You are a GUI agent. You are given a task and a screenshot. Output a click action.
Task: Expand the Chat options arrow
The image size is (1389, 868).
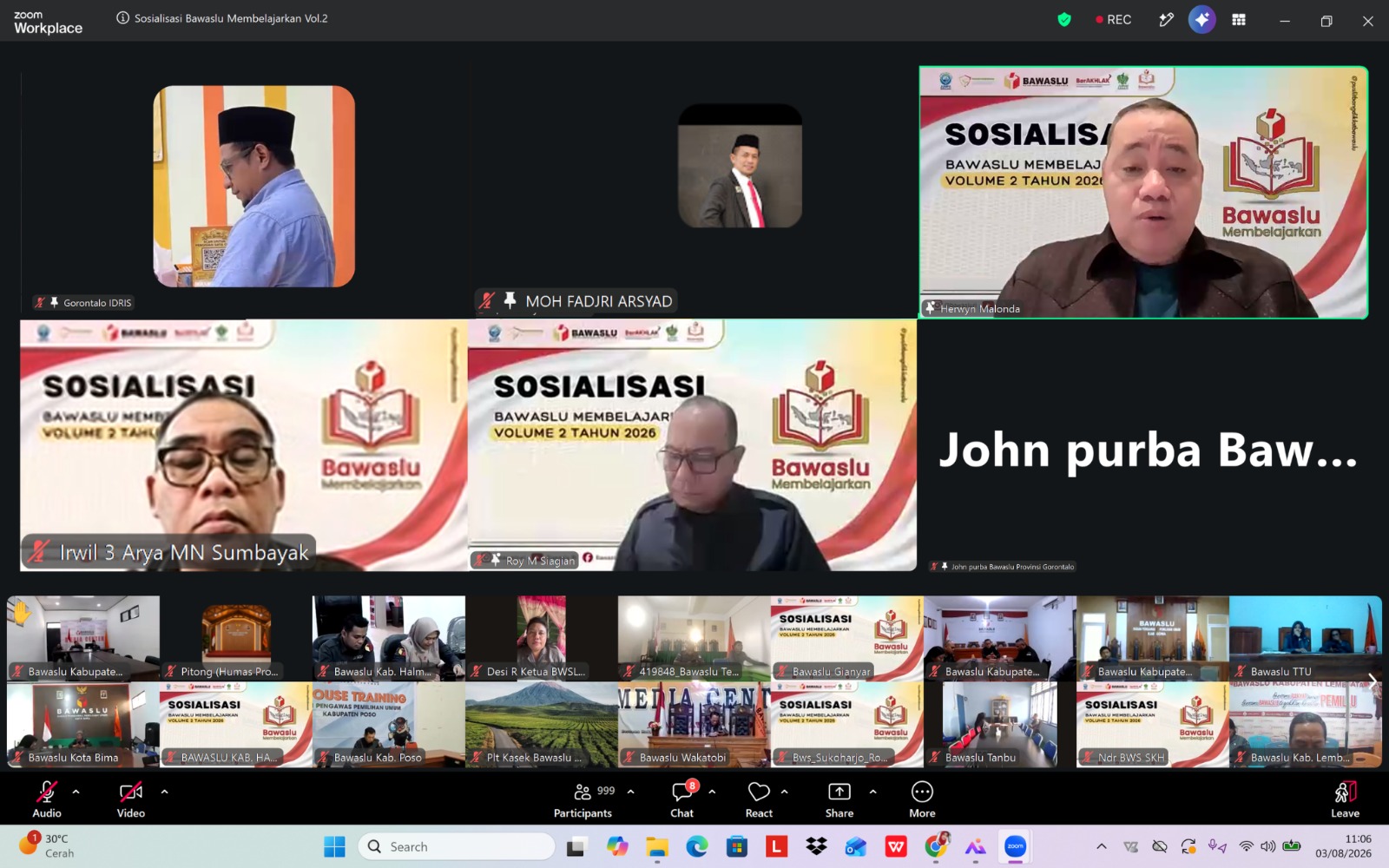[713, 792]
